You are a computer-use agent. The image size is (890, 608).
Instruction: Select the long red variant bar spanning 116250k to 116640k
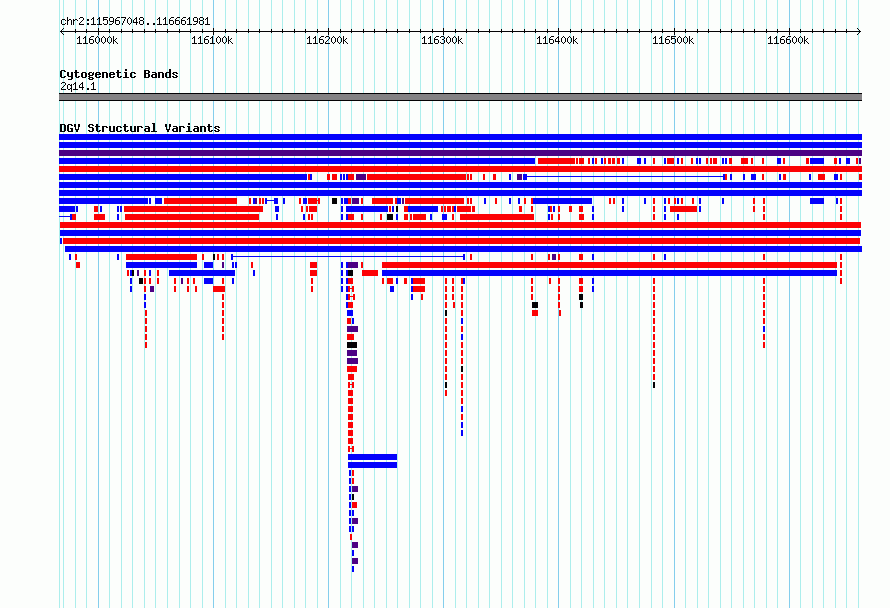tap(610, 265)
